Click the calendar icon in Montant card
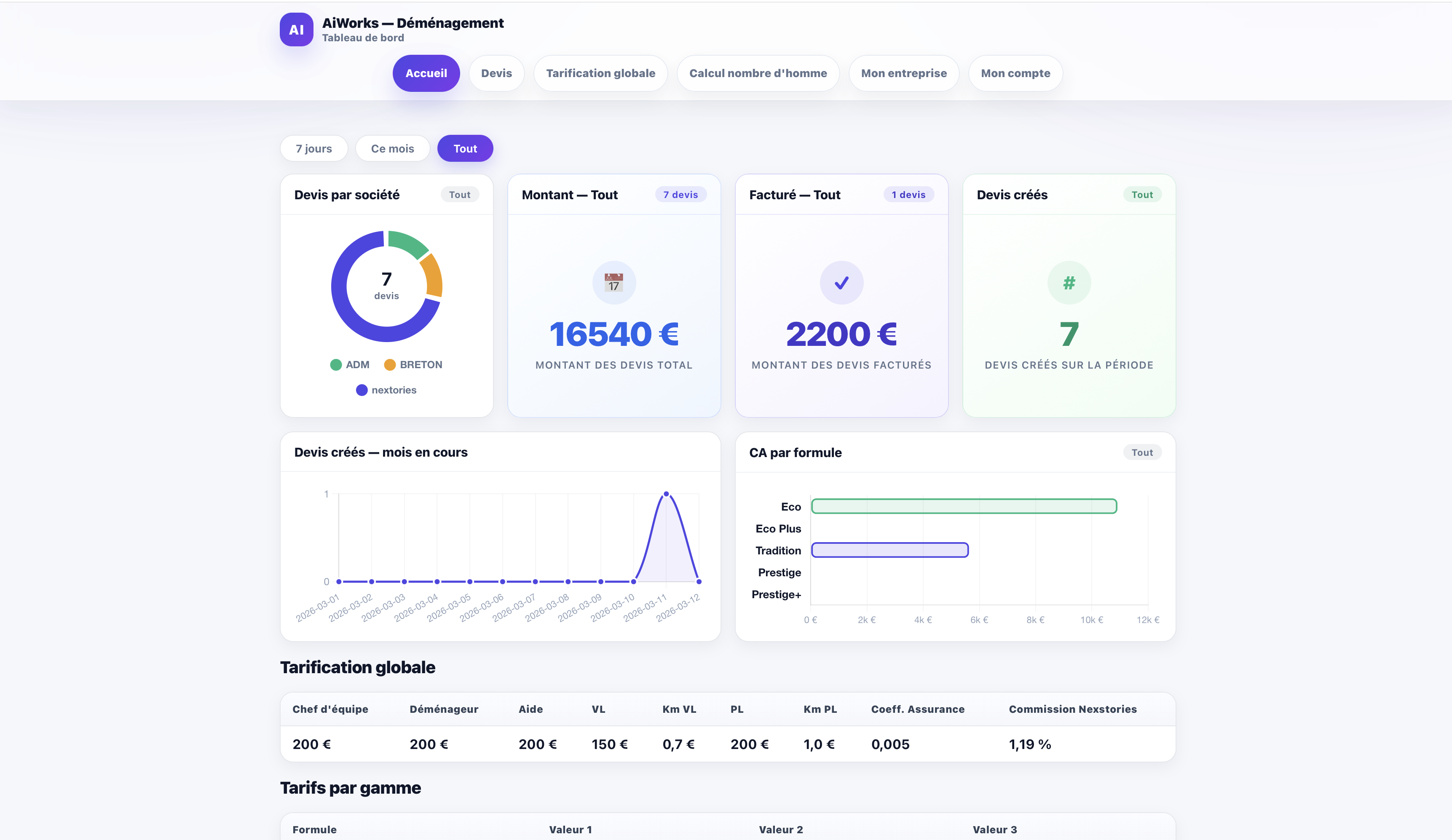1452x840 pixels. (x=613, y=282)
